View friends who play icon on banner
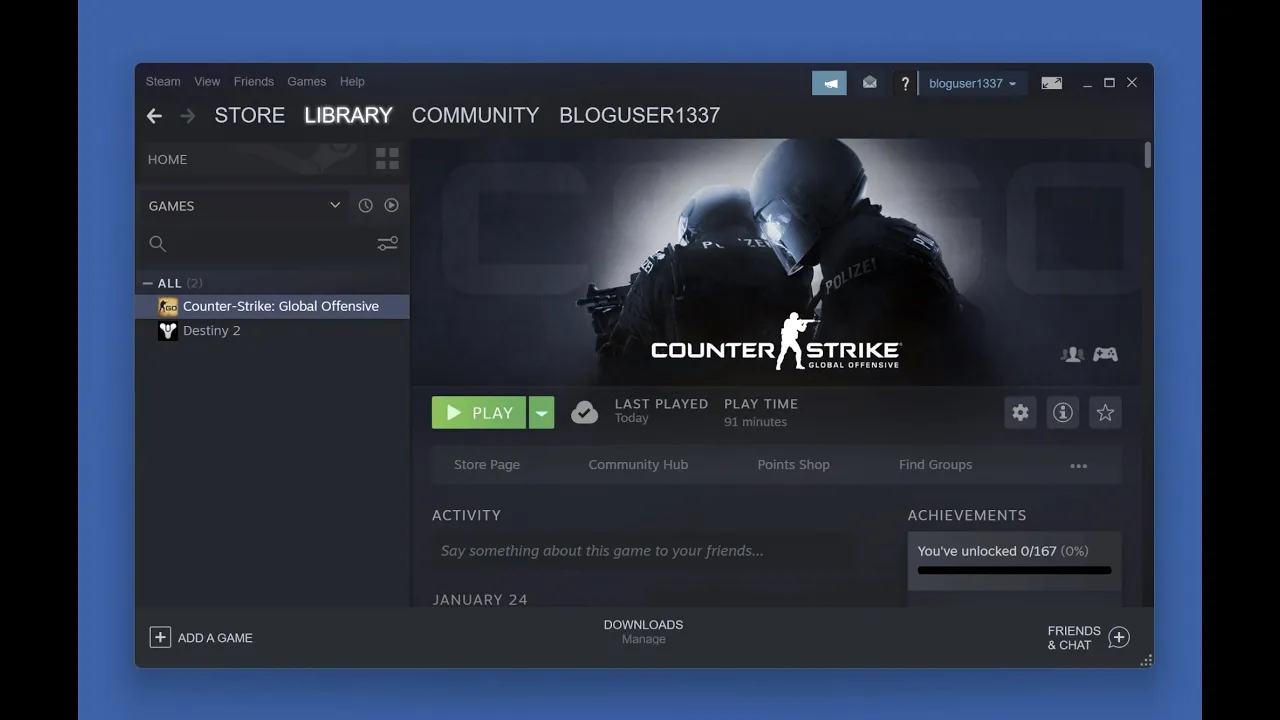Screen dimensions: 1280x720 pyautogui.click(x=1073, y=354)
